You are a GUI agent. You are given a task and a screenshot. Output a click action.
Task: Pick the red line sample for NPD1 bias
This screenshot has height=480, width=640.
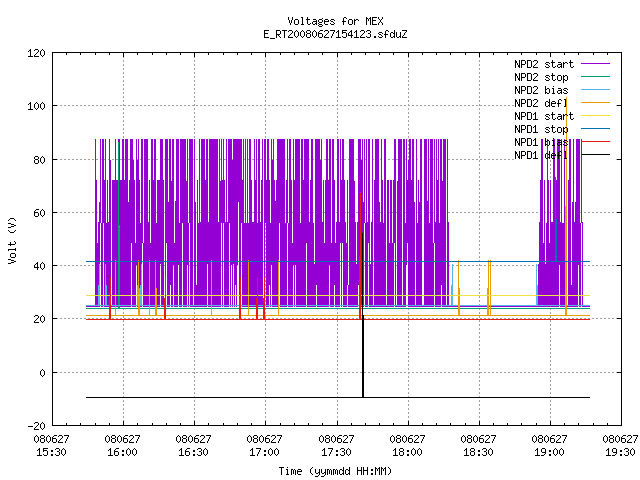tap(595, 142)
